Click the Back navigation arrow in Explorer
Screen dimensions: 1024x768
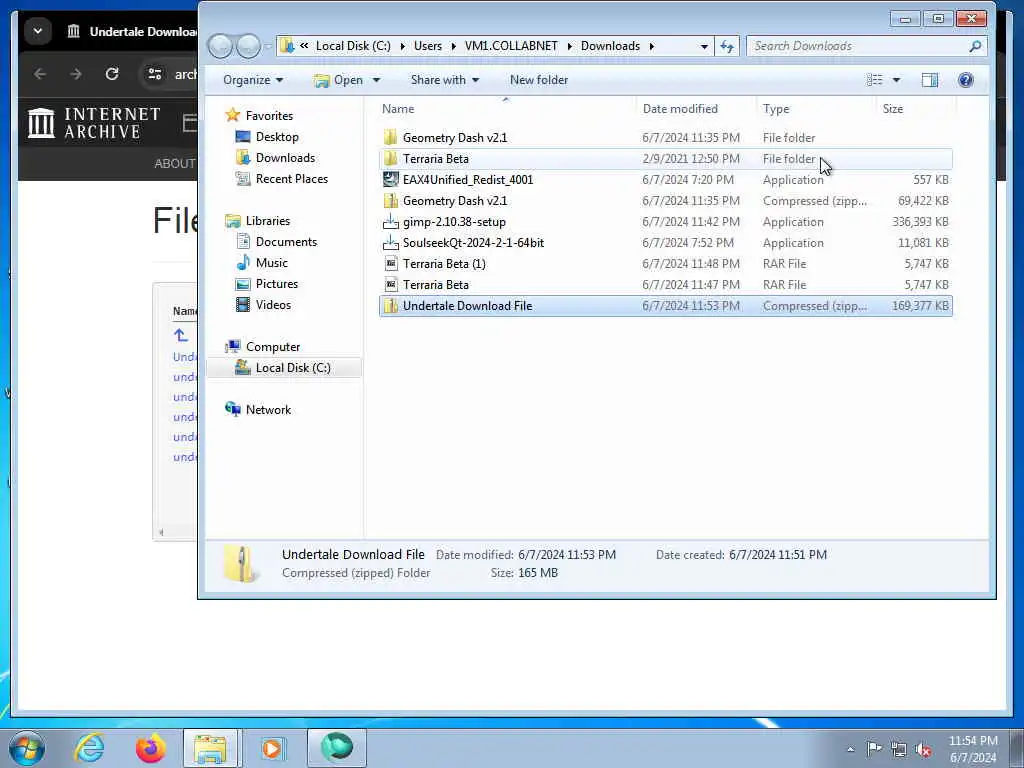tap(221, 46)
